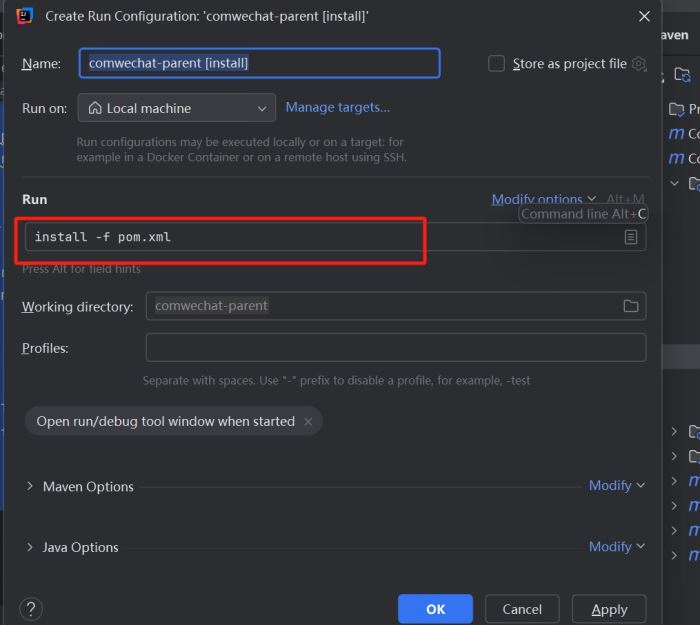Open the help question mark icon
700x625 pixels.
[x=31, y=609]
